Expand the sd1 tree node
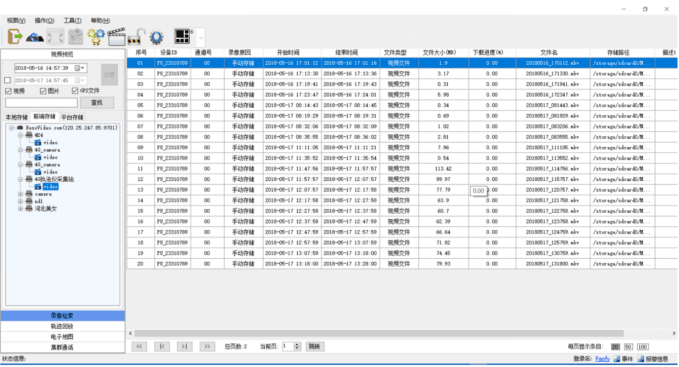 point(20,201)
